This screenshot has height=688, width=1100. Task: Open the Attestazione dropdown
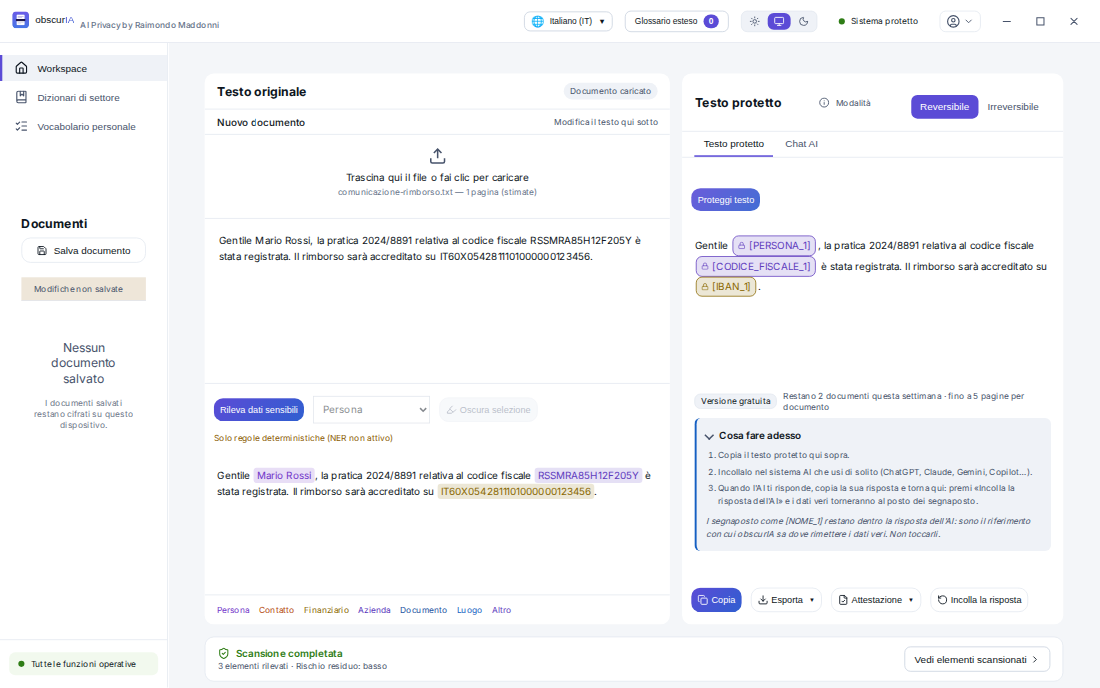[876, 600]
